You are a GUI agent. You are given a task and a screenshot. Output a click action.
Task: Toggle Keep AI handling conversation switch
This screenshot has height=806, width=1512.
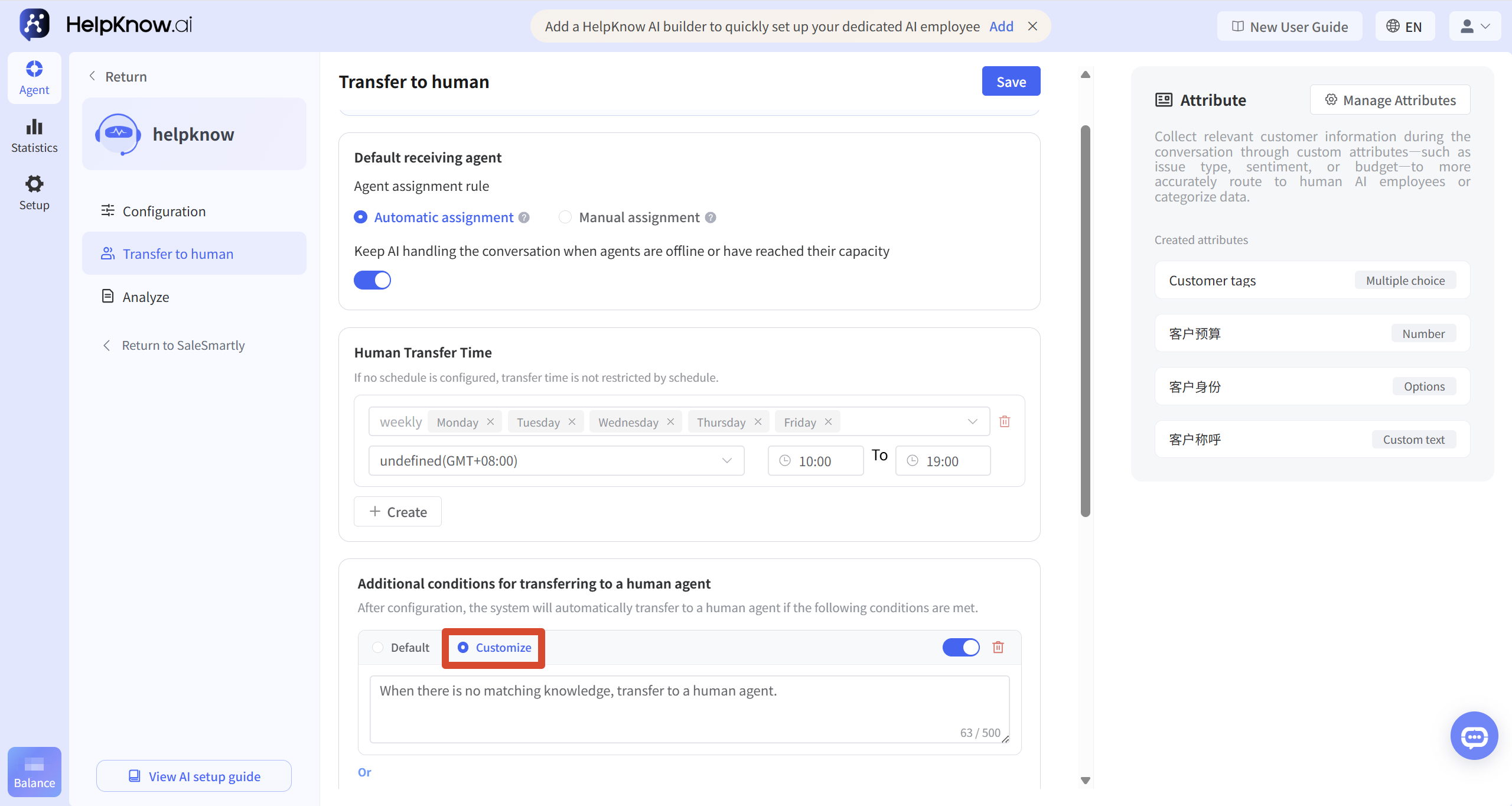click(372, 280)
